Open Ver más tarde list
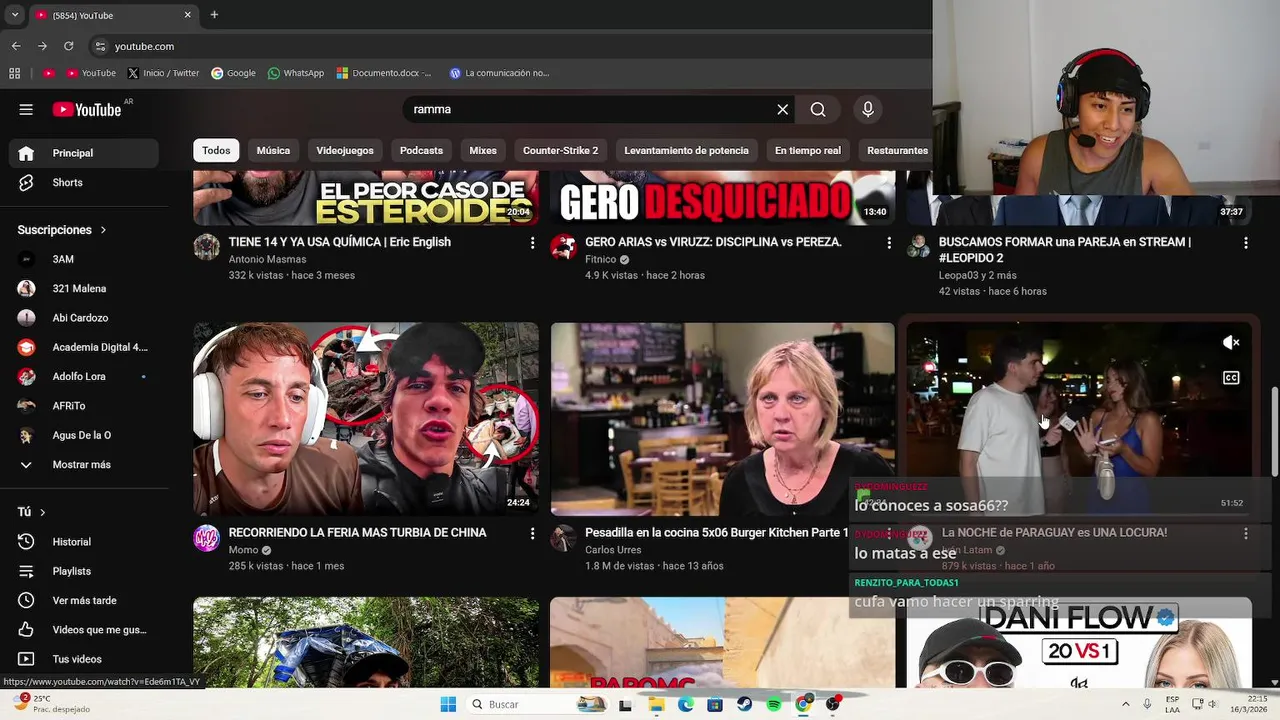The image size is (1280, 720). click(84, 601)
